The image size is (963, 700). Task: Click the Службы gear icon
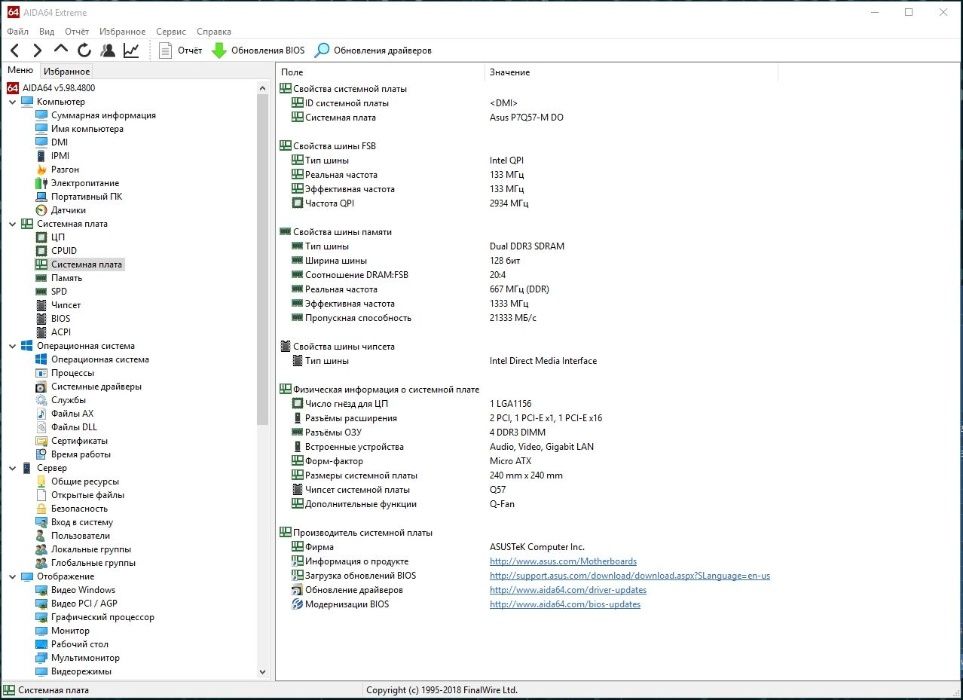pyautogui.click(x=41, y=400)
